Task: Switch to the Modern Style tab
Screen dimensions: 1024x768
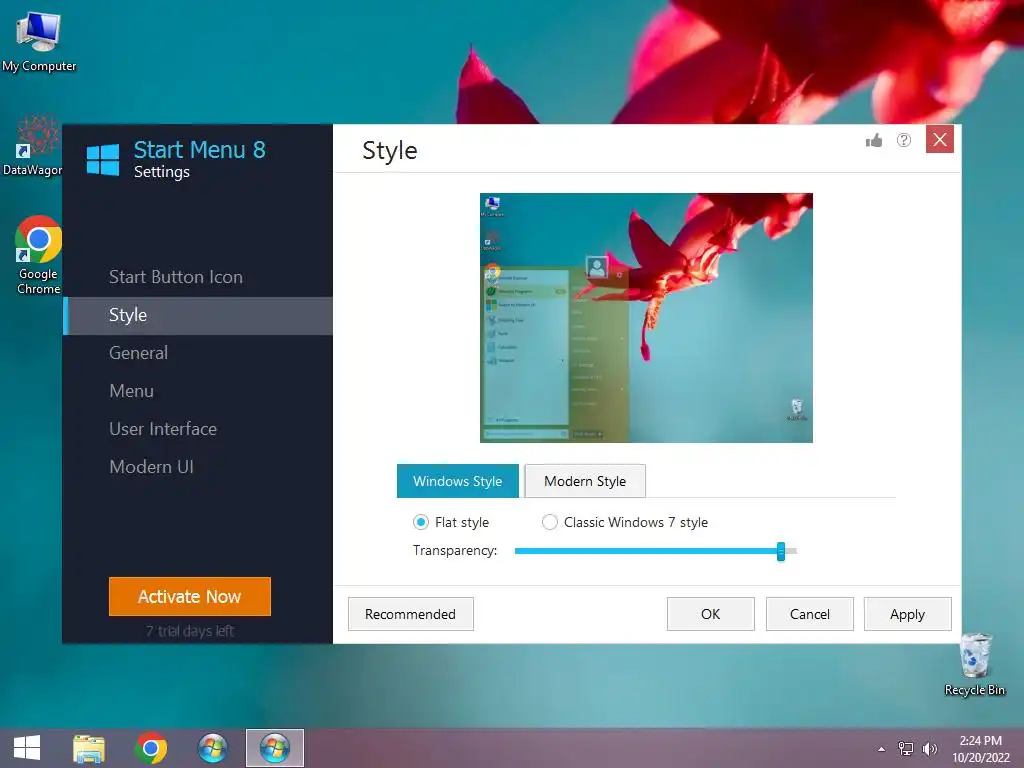Action: coord(585,481)
